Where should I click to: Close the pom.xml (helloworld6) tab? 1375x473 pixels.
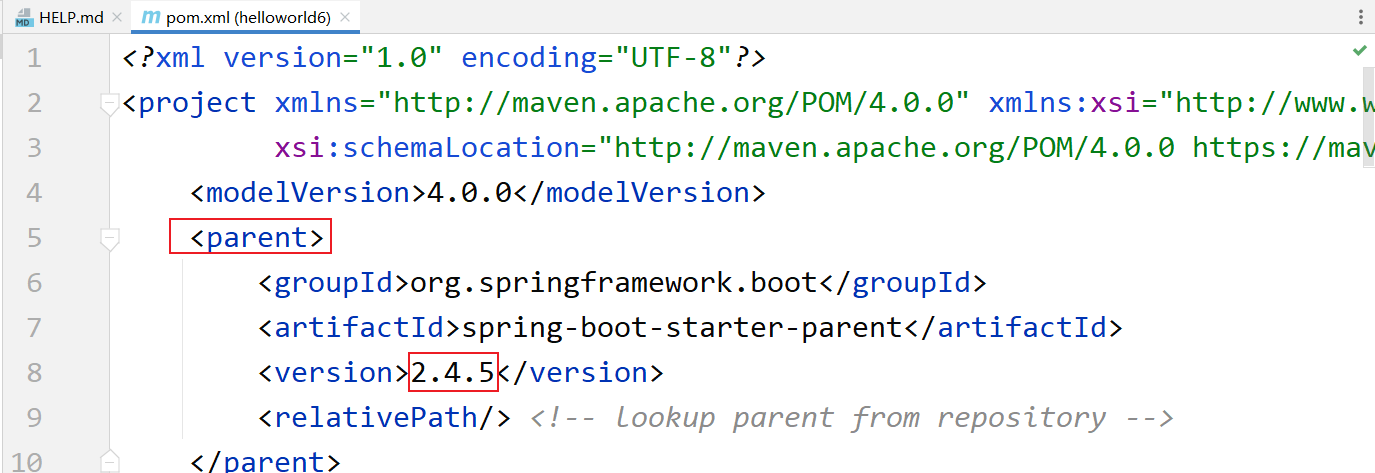[x=347, y=18]
